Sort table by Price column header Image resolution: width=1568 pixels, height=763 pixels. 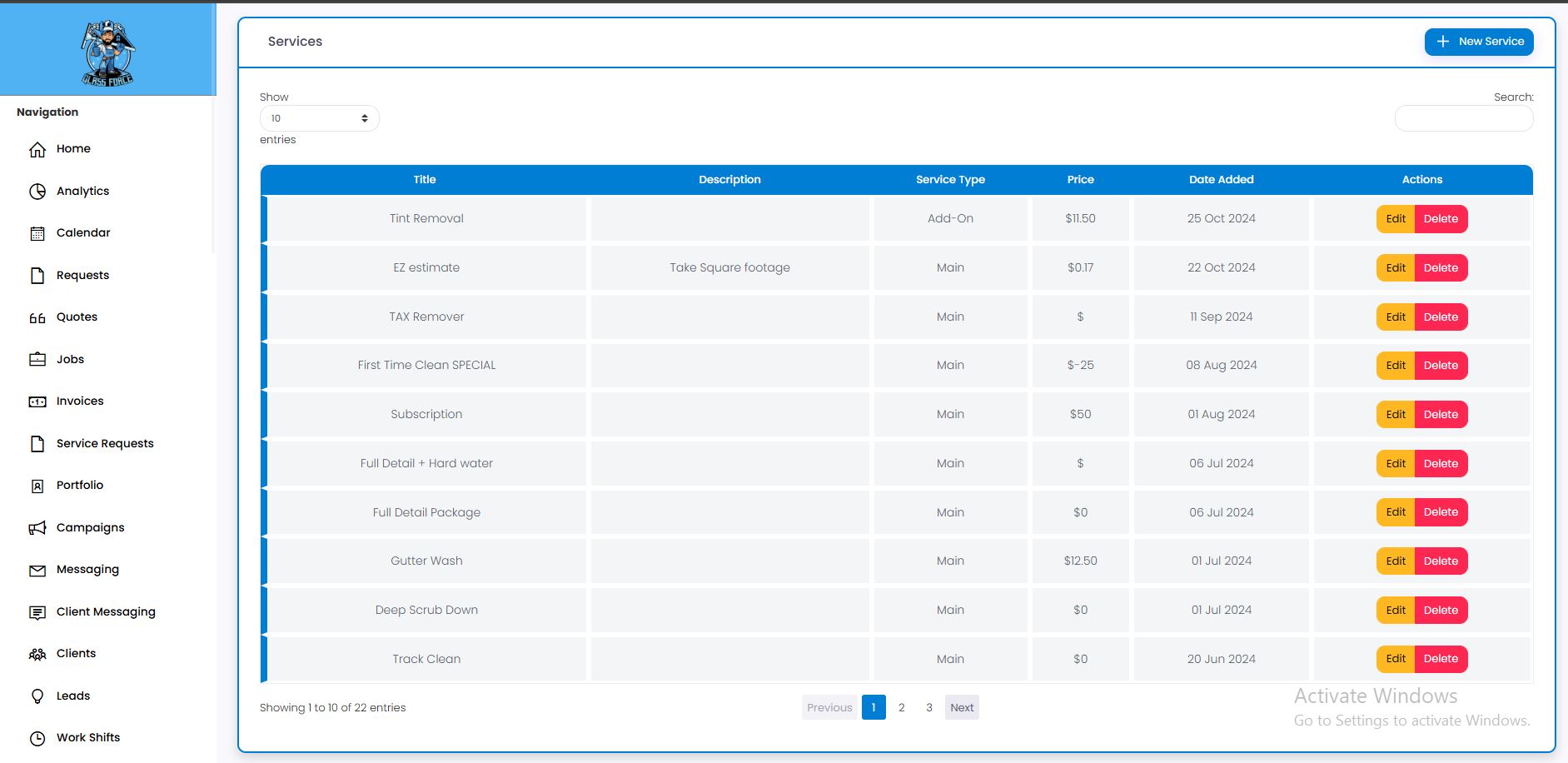(x=1080, y=180)
